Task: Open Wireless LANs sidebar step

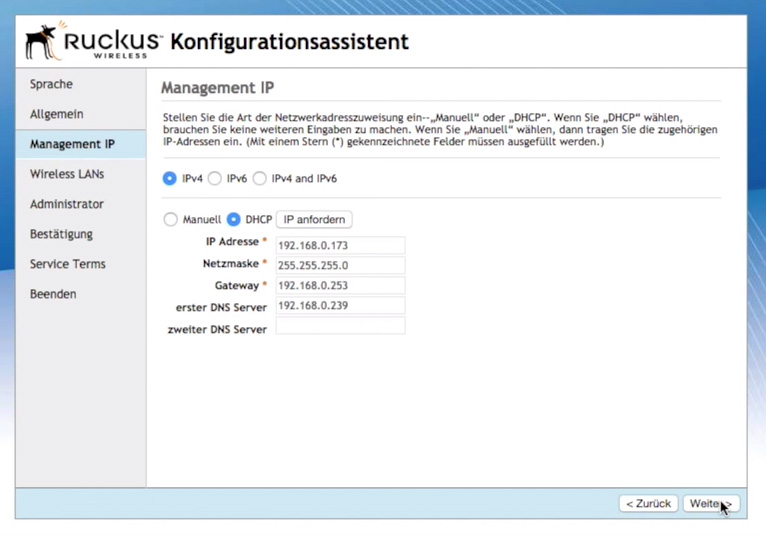Action: click(67, 174)
